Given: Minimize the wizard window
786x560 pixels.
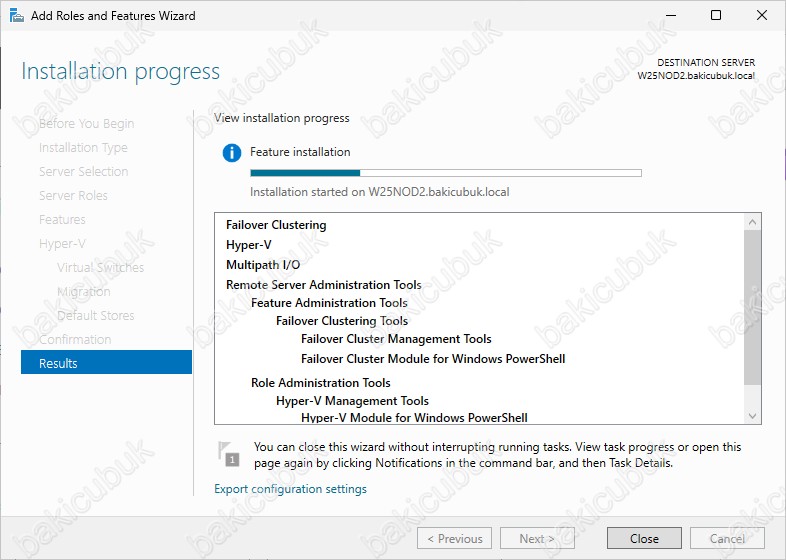Looking at the screenshot, I should click(671, 16).
